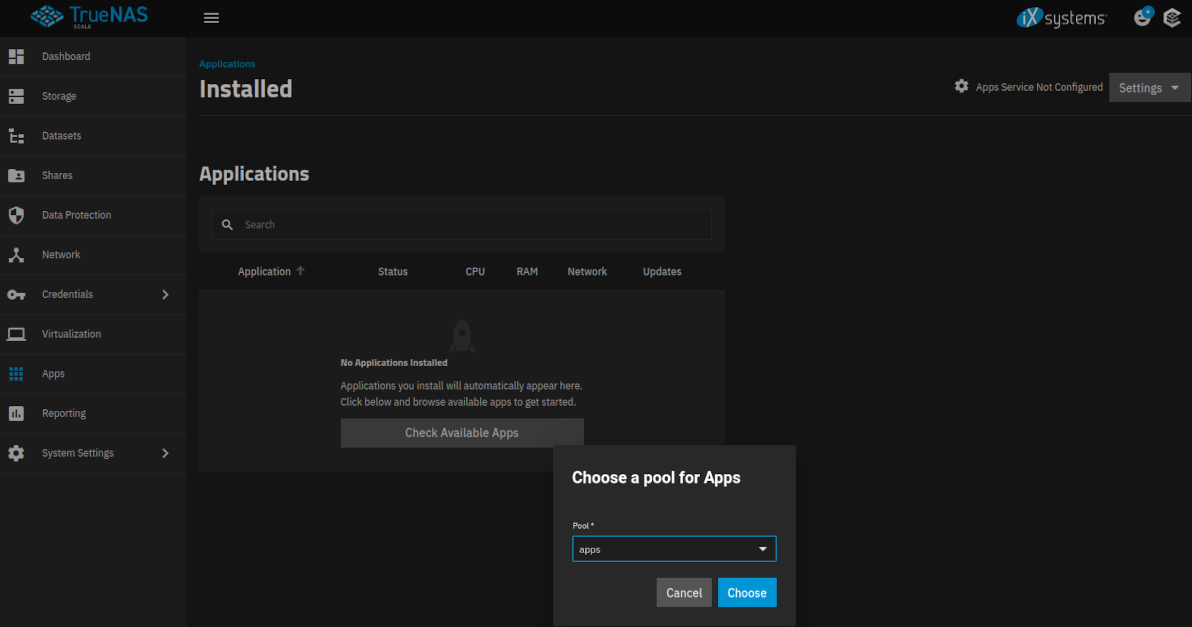Viewport: 1192px width, 627px height.
Task: Click the Data Protection shield icon
Action: click(16, 215)
